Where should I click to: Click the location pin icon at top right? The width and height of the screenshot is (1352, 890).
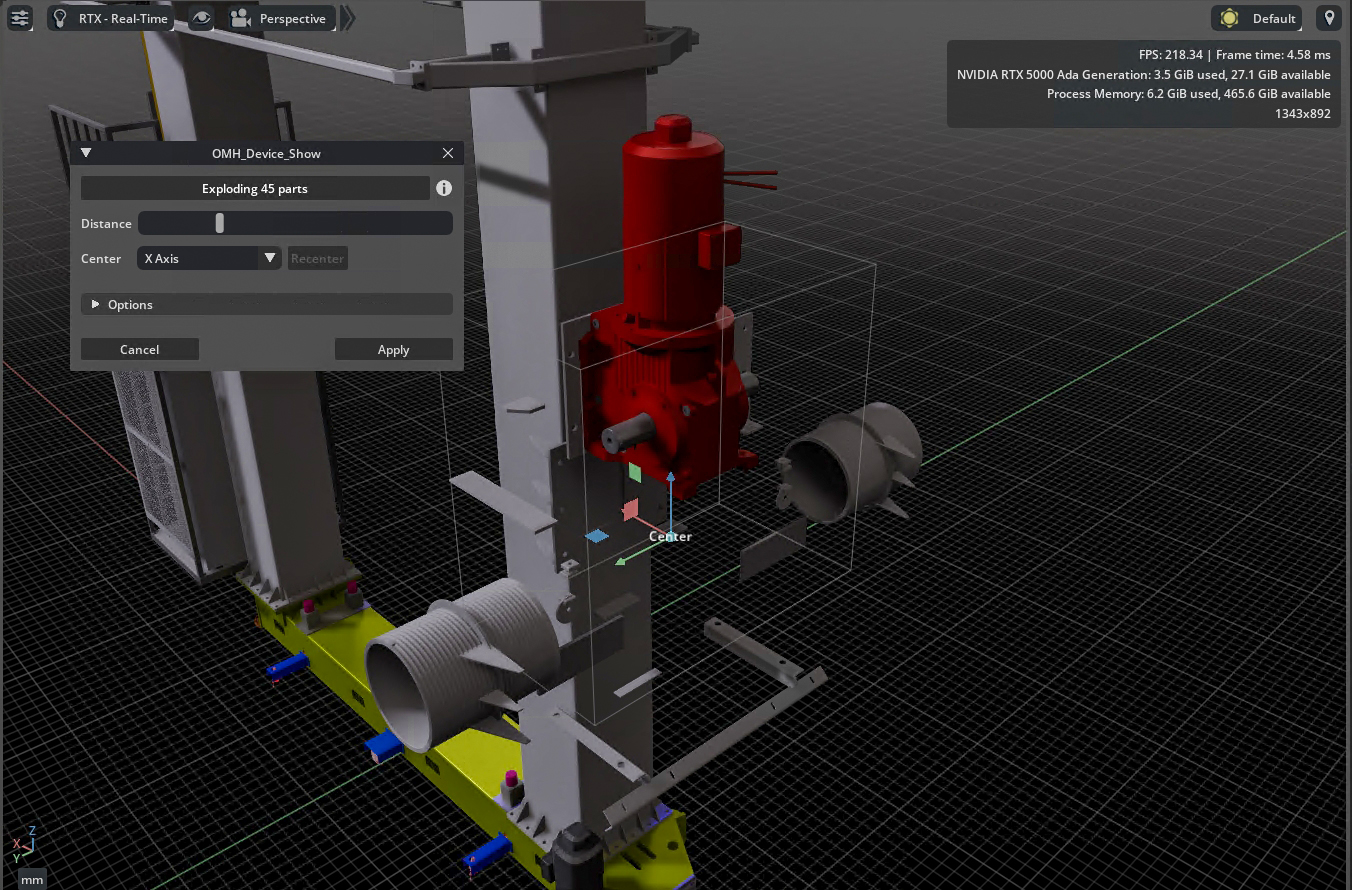pos(1328,18)
